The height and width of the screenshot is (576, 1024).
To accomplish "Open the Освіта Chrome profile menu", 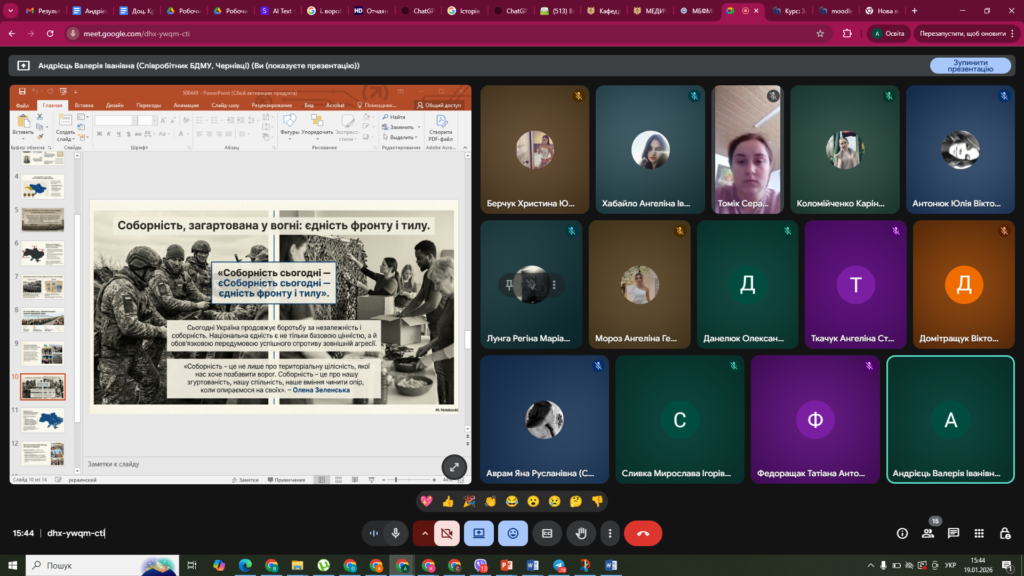I will click(889, 33).
